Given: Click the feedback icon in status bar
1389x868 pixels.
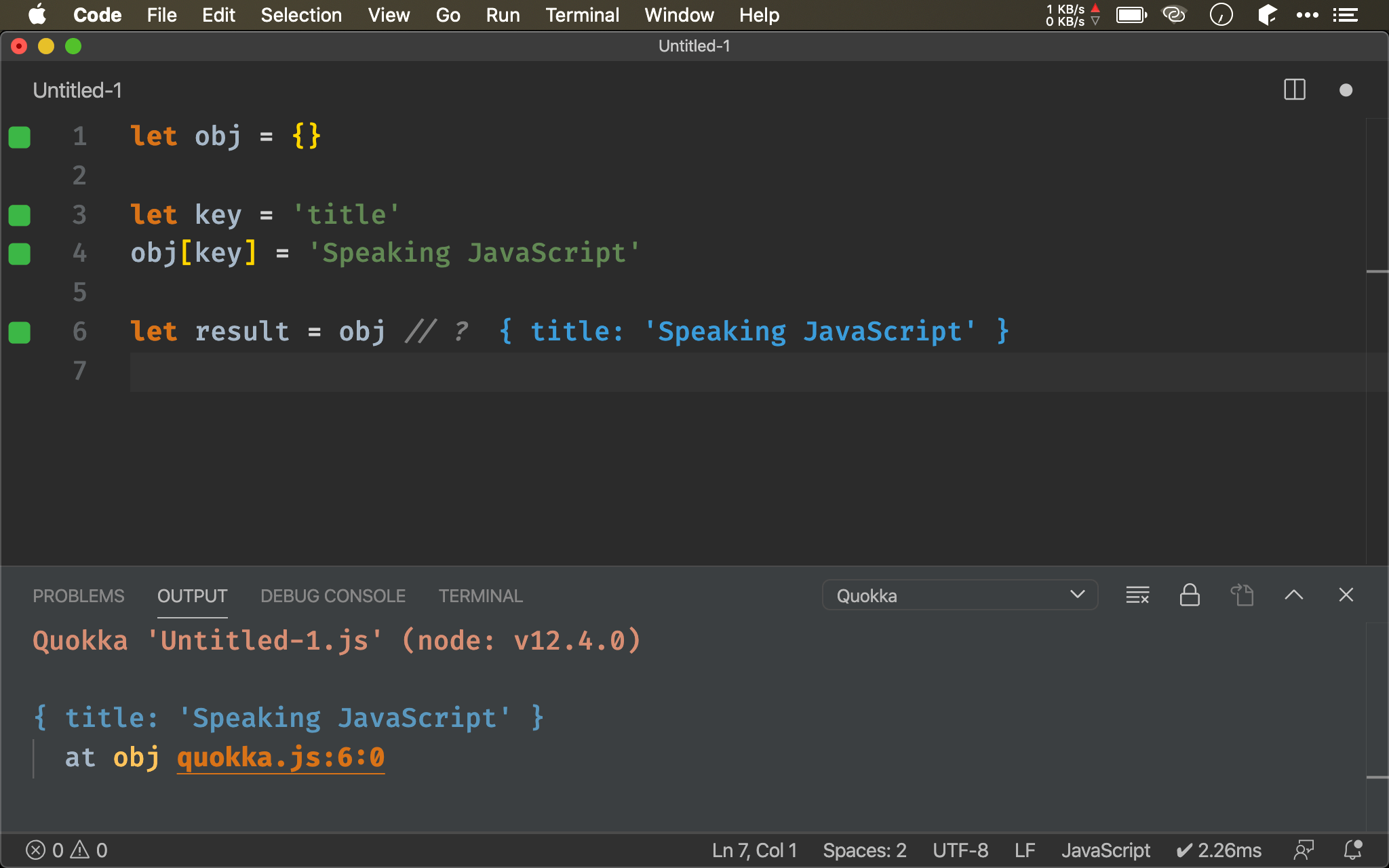Looking at the screenshot, I should 1304,850.
